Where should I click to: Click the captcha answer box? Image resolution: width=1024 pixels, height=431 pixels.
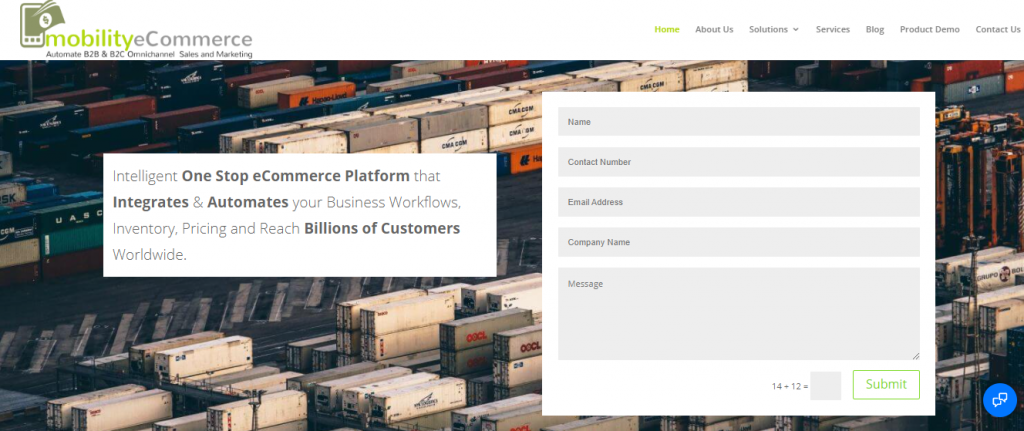825,385
